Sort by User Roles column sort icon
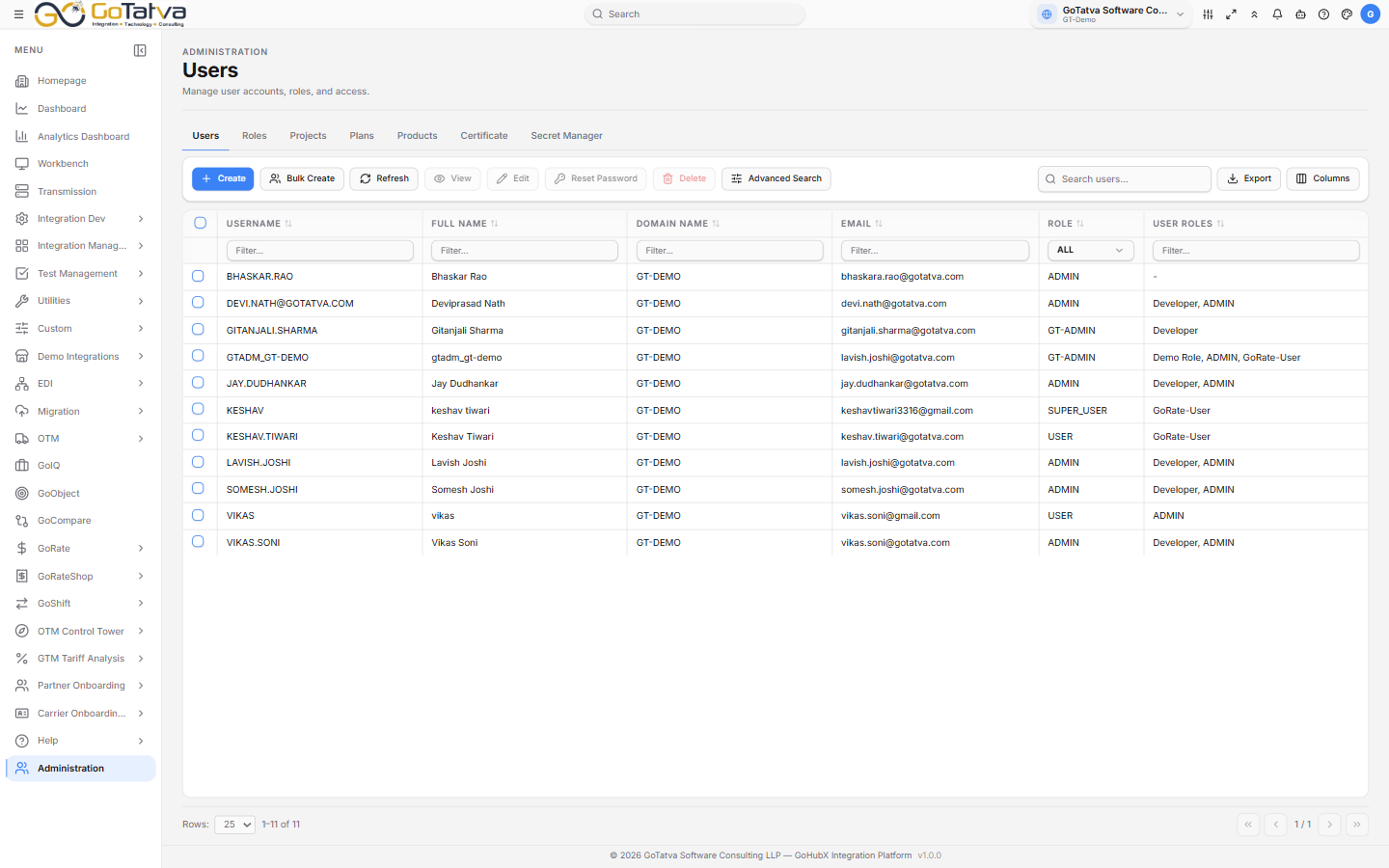1389x868 pixels. pyautogui.click(x=1220, y=224)
